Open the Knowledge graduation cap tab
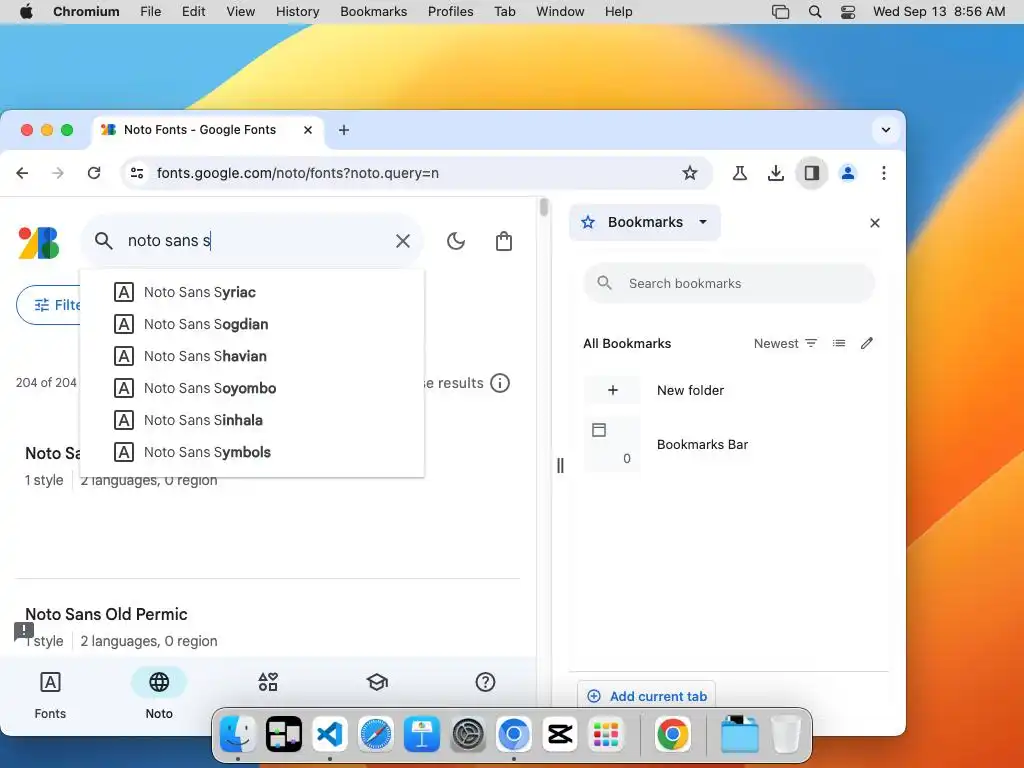Image resolution: width=1024 pixels, height=768 pixels. coord(377,682)
